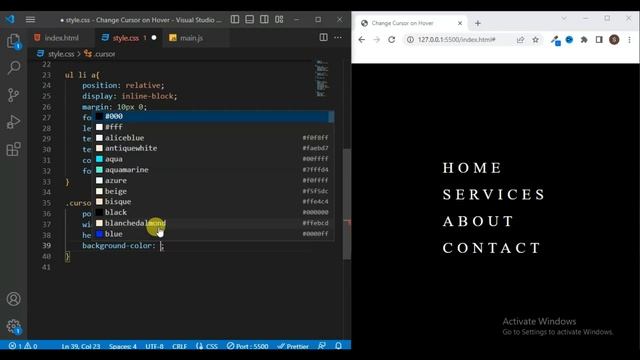Toggle the bottom panel layout icon
Screen dimensions: 640x360
[249, 20]
